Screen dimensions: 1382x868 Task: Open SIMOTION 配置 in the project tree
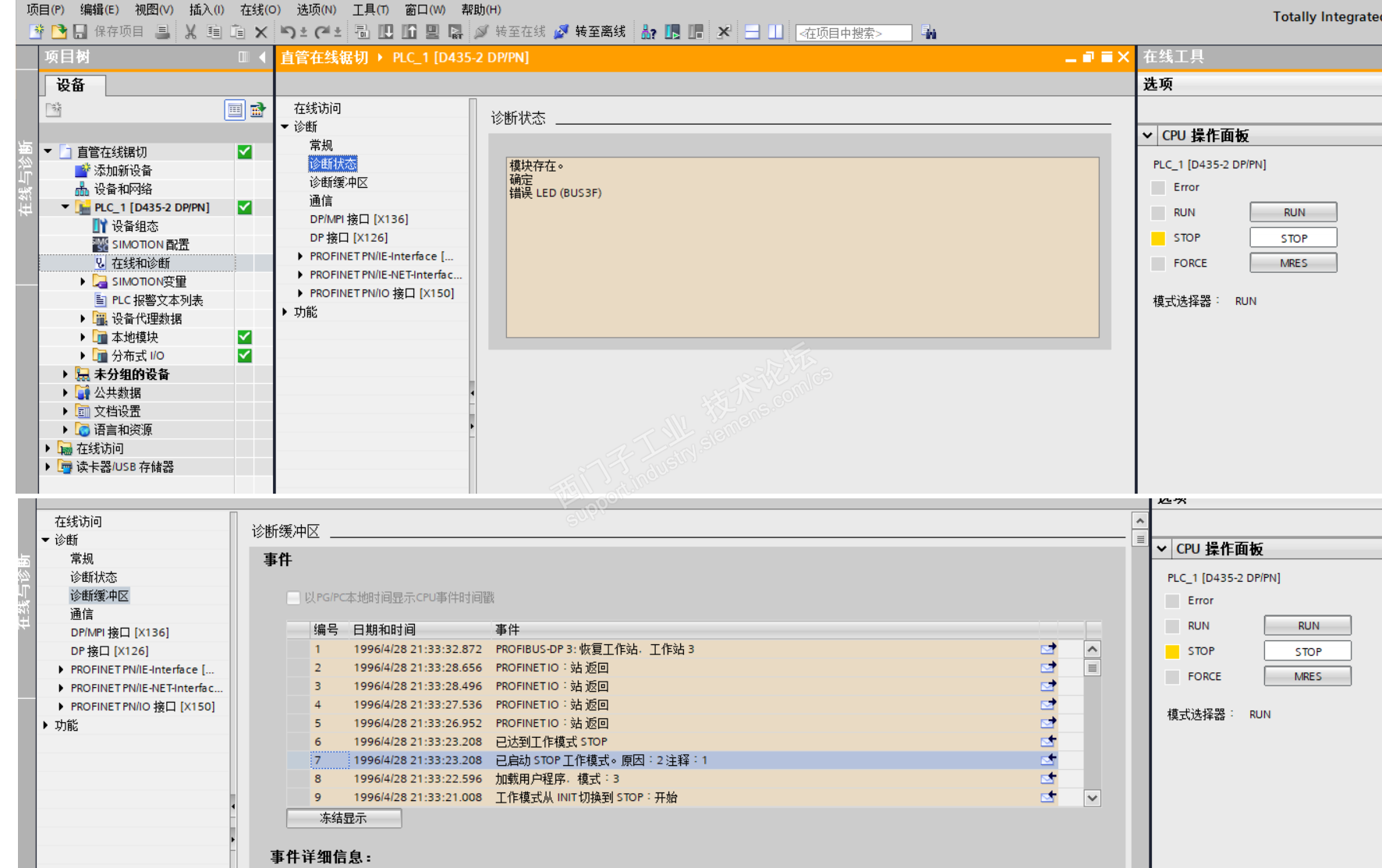pyautogui.click(x=151, y=244)
